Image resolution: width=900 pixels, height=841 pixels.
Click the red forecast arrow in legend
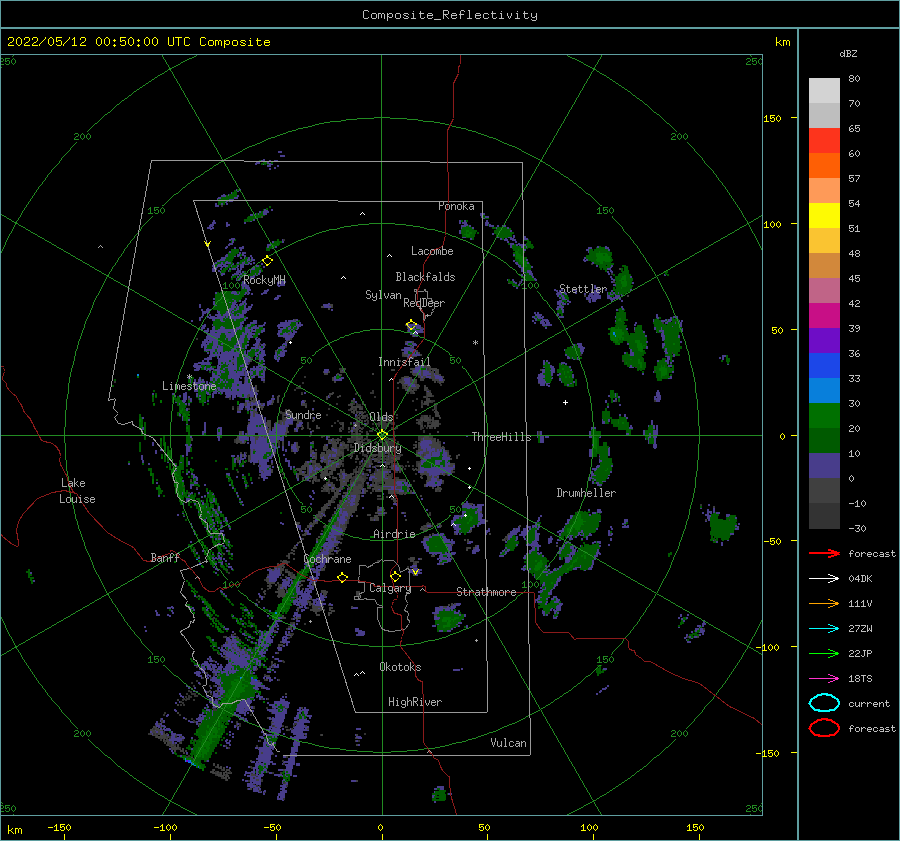click(x=824, y=553)
